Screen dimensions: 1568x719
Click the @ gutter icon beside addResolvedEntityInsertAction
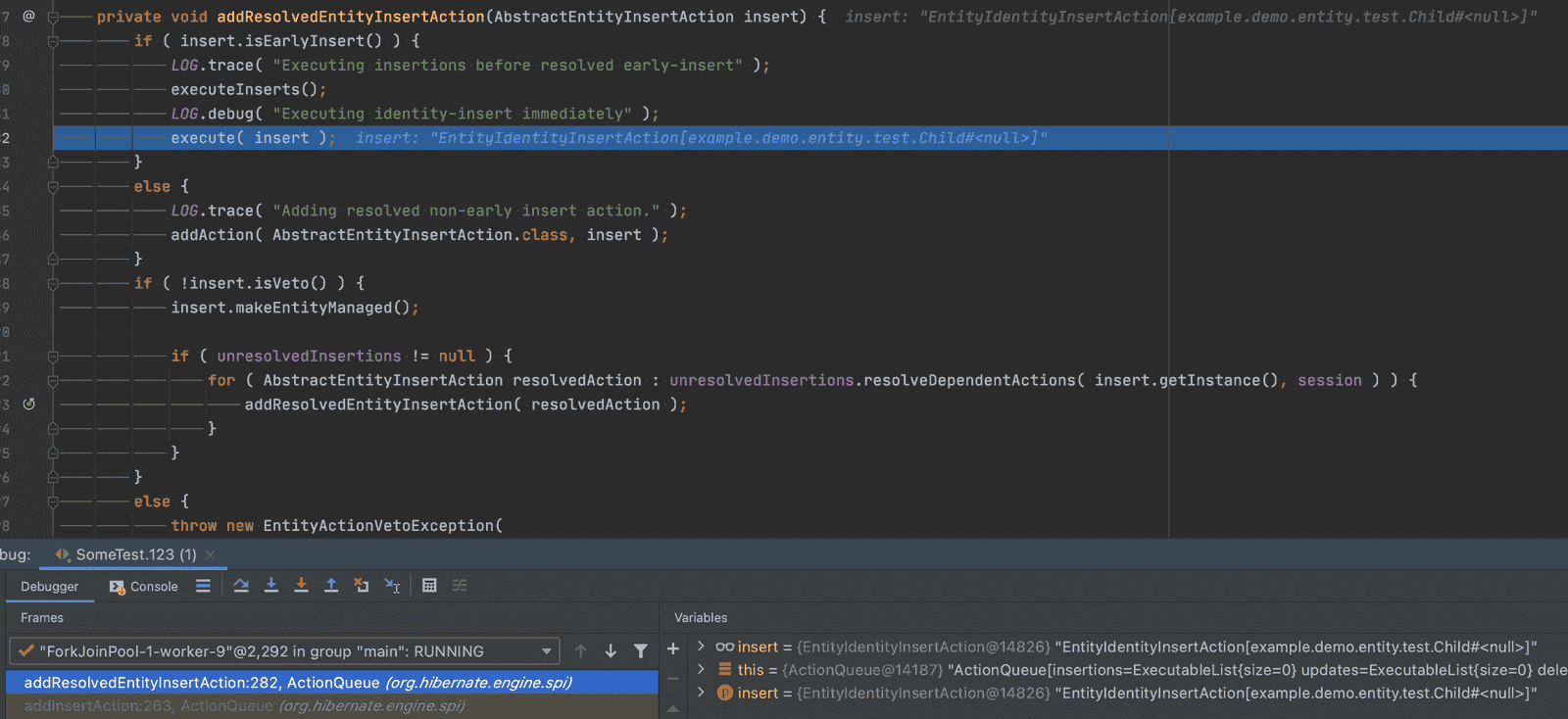[x=28, y=16]
